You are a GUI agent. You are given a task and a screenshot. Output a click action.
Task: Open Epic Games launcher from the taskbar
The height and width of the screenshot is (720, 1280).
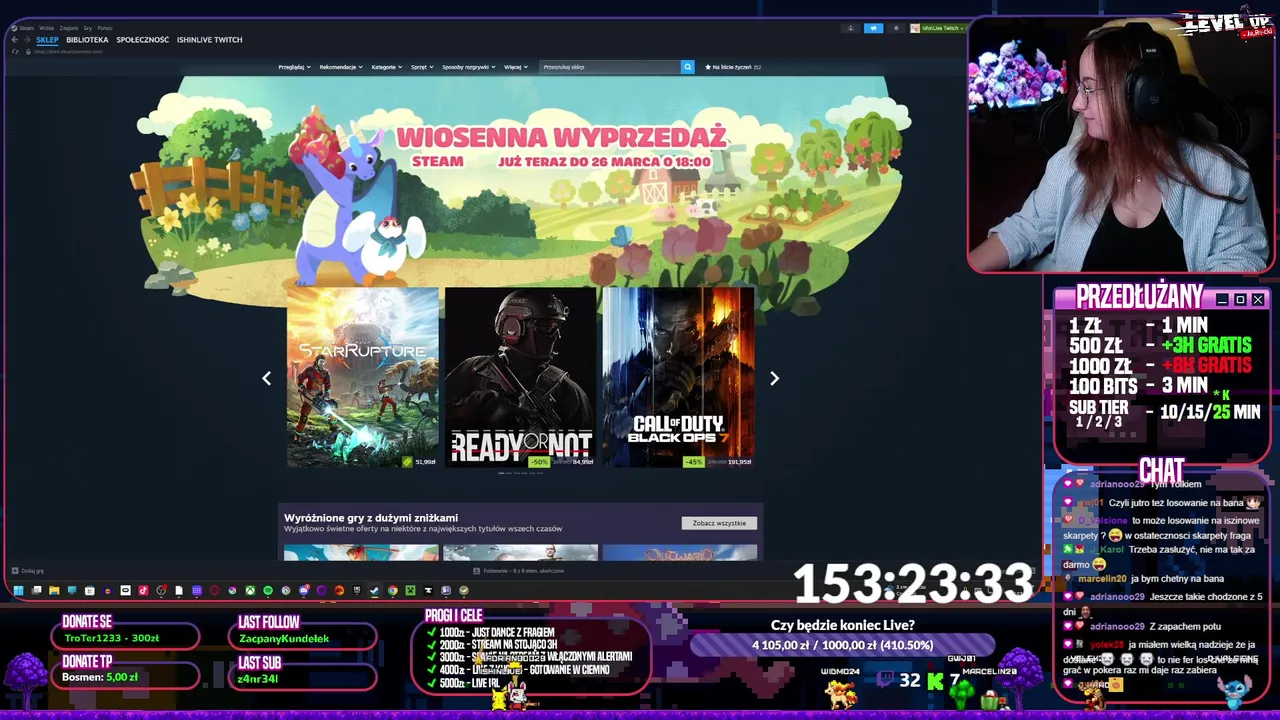[x=357, y=590]
